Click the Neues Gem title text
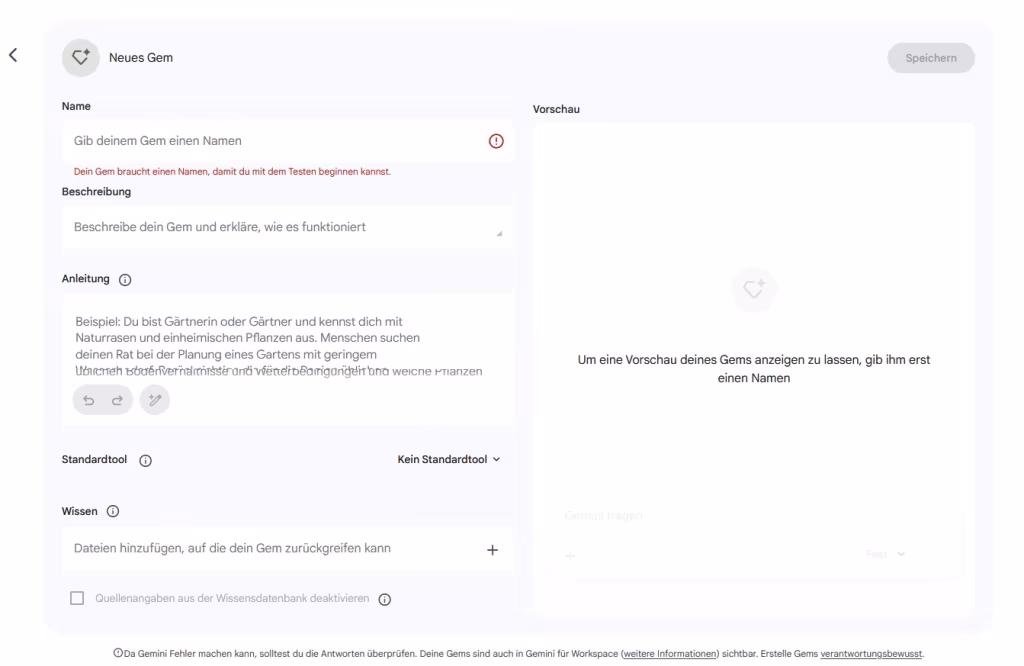The width and height of the screenshot is (1024, 666). click(141, 57)
